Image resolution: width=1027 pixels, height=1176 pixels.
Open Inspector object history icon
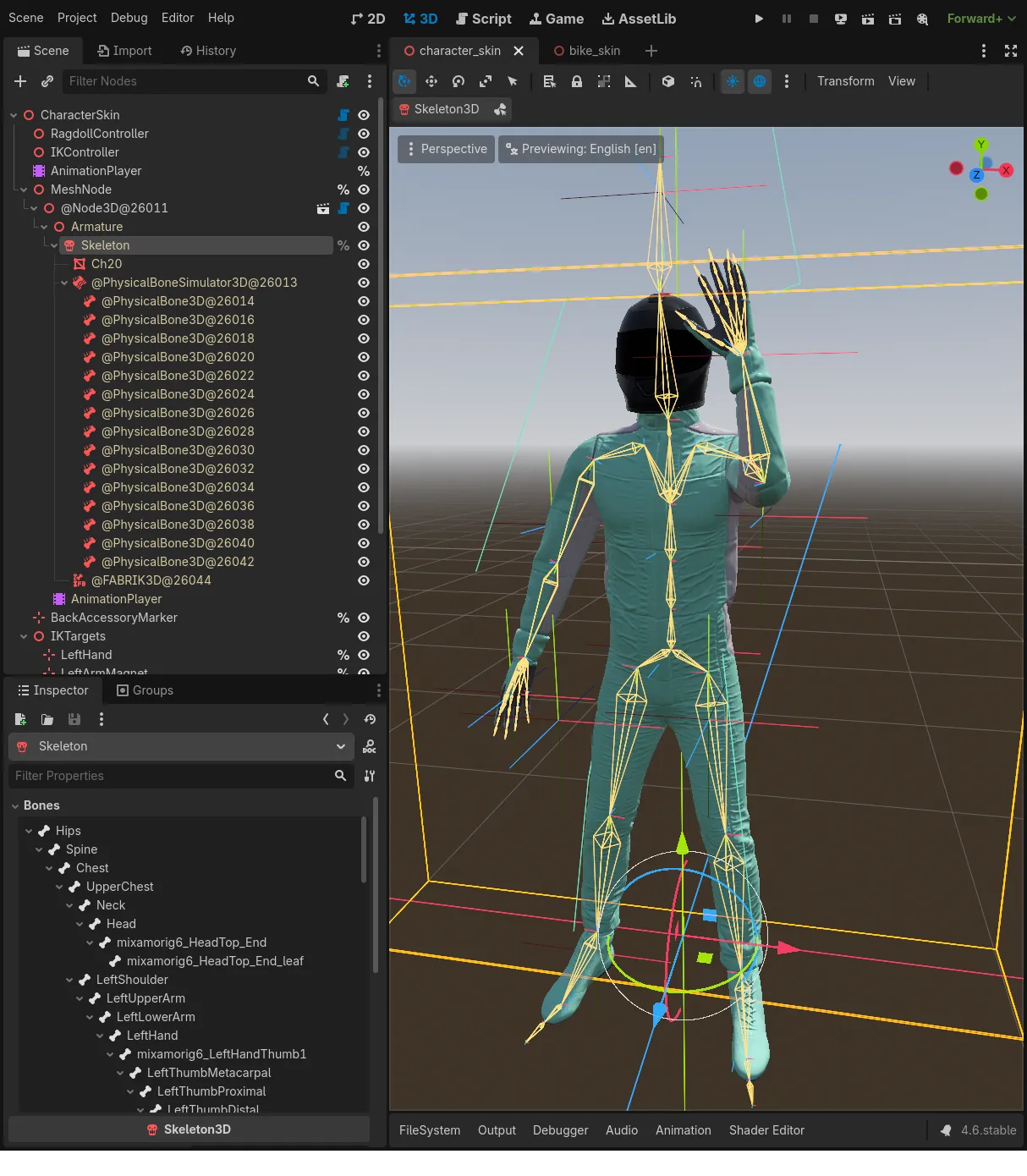click(370, 719)
